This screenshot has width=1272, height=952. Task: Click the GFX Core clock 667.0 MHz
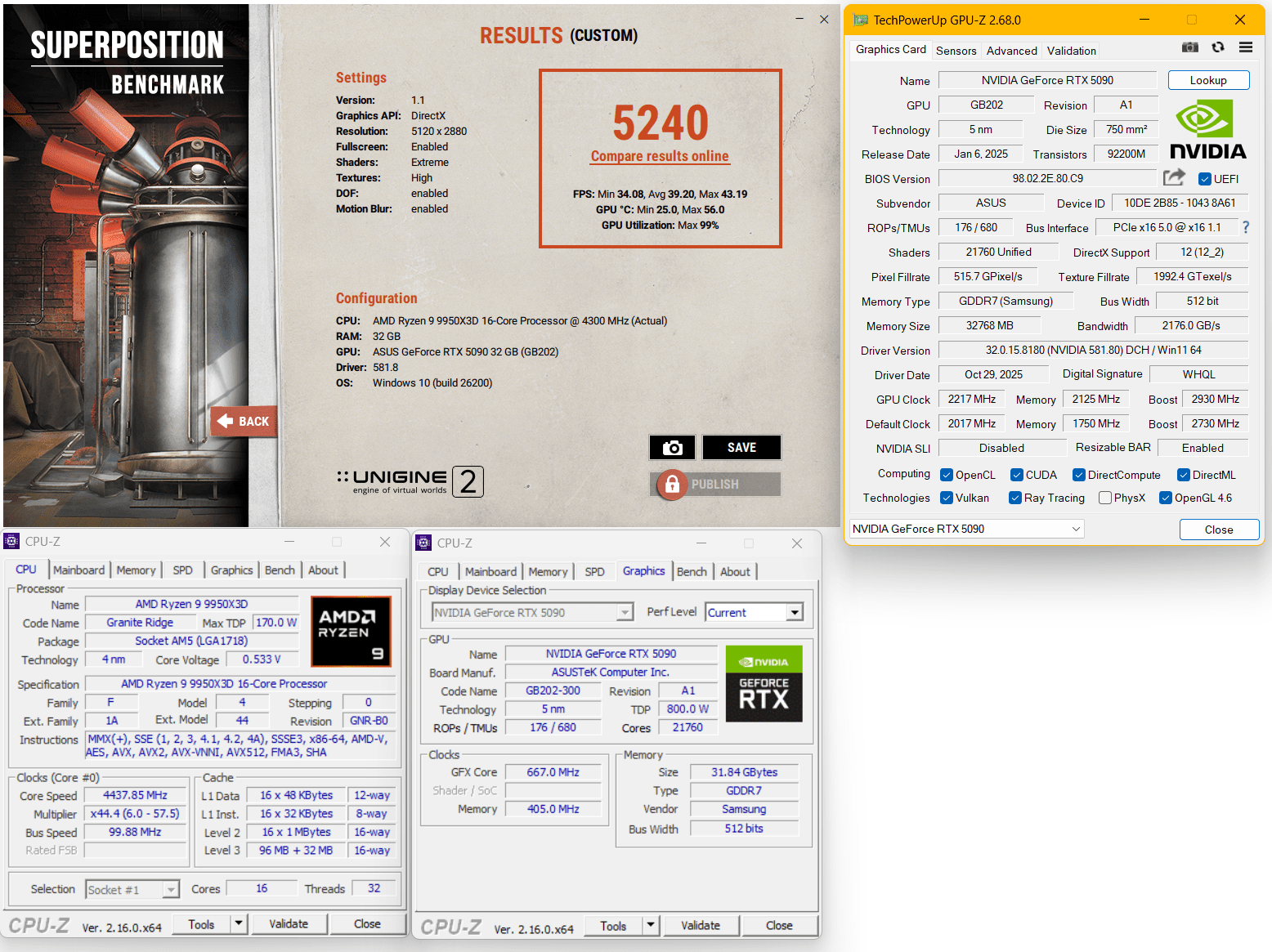point(553,772)
